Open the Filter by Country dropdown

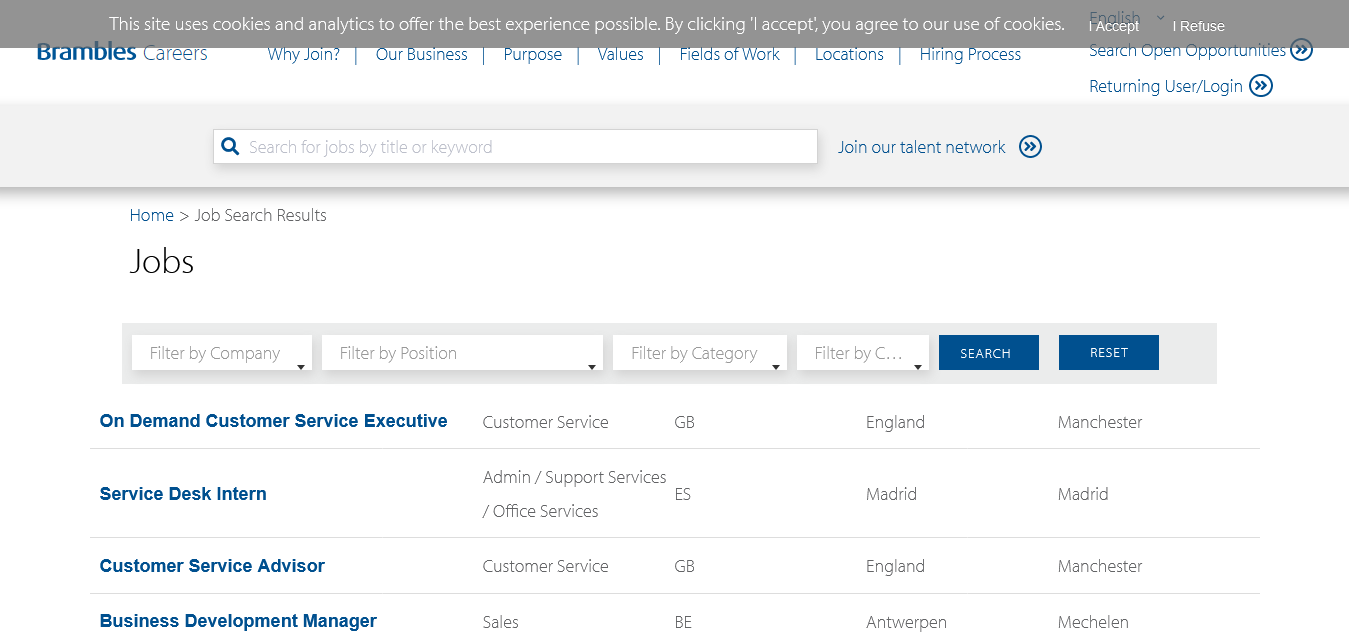tap(862, 353)
